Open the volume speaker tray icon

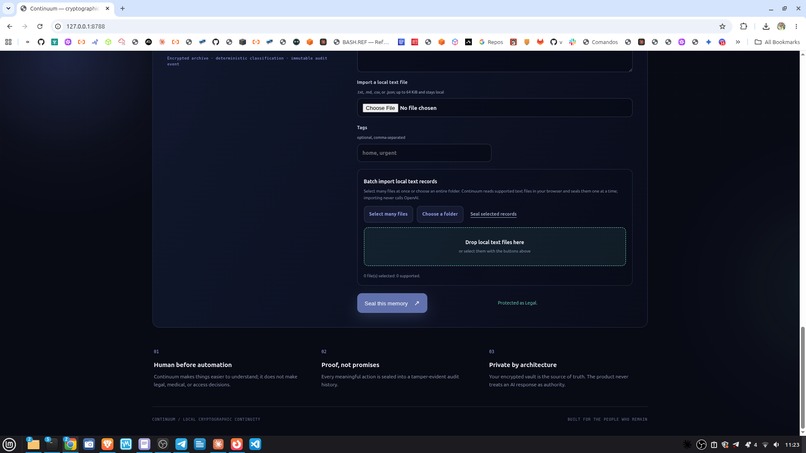[x=776, y=445]
